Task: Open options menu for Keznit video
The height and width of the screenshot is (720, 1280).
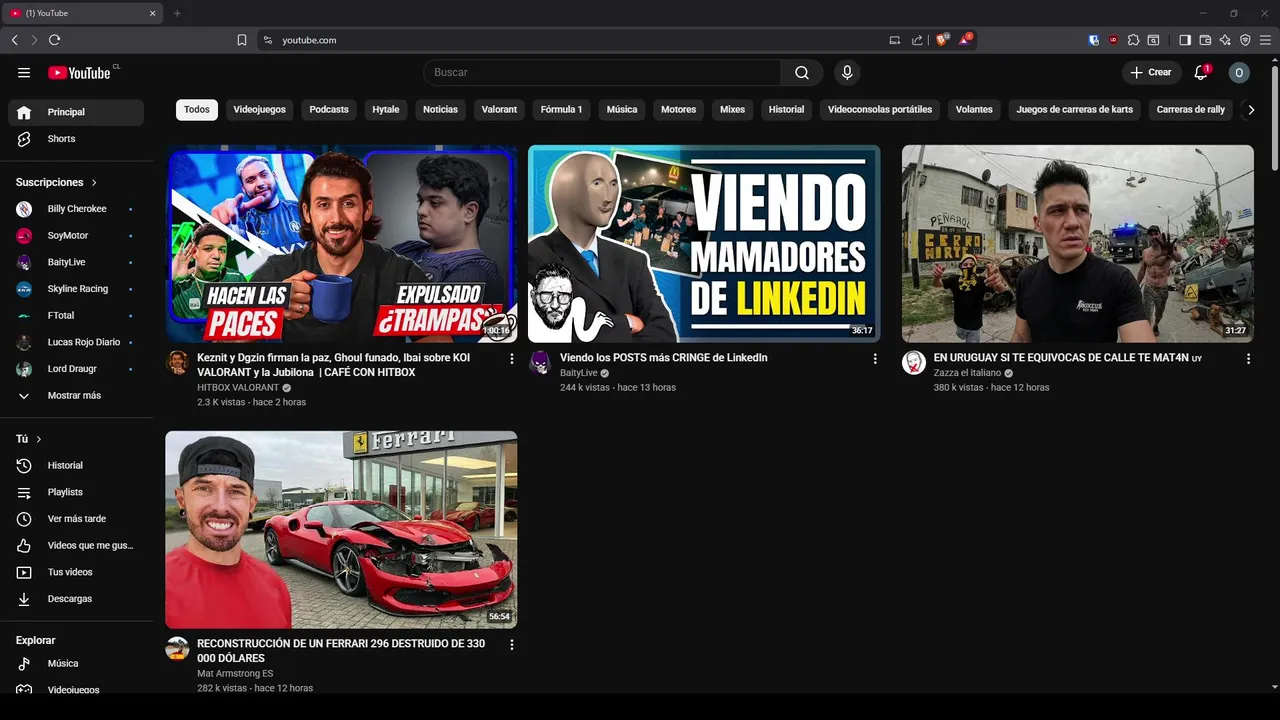Action: click(x=511, y=358)
